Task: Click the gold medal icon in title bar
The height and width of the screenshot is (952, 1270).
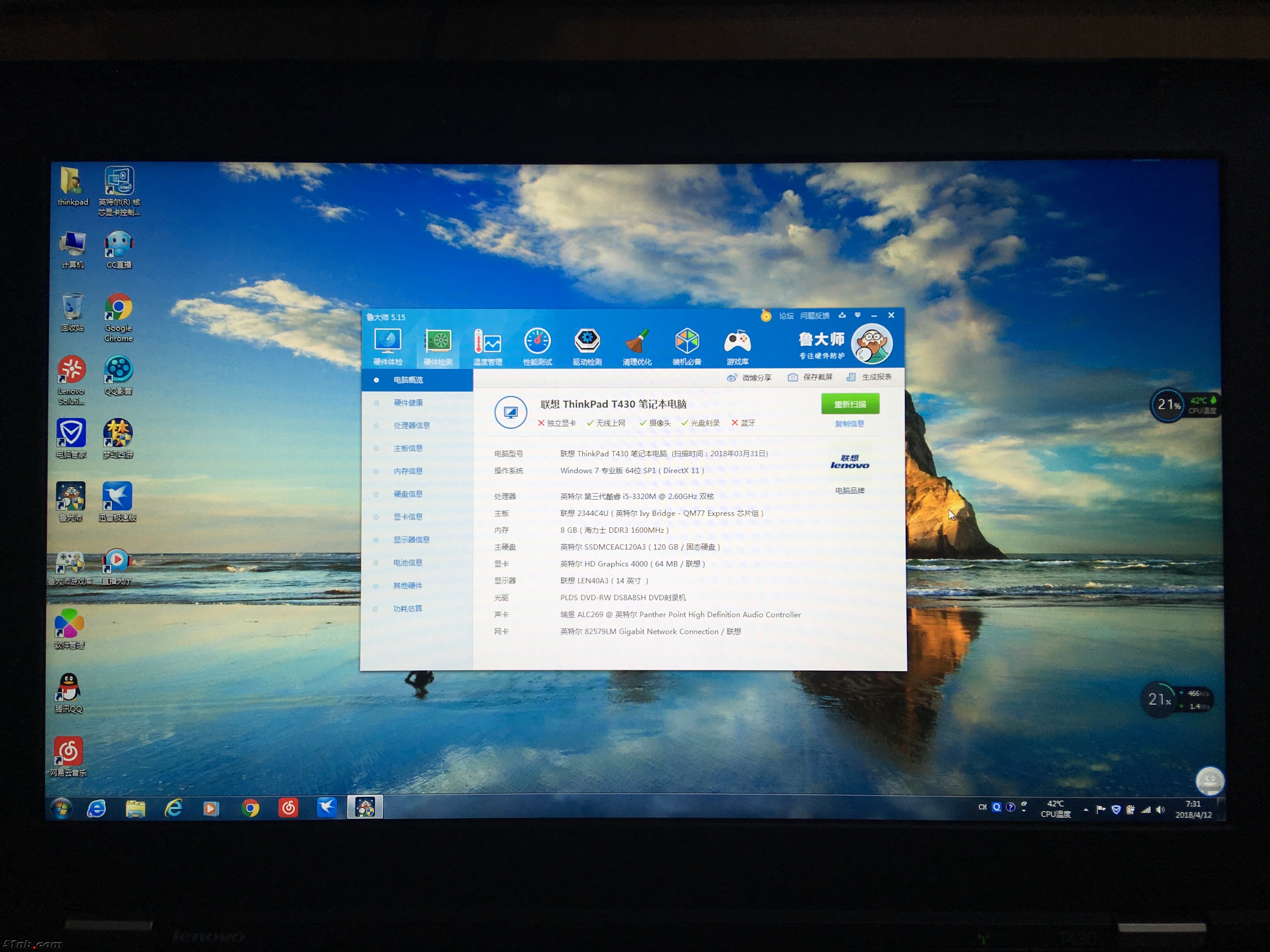Action: (x=766, y=315)
